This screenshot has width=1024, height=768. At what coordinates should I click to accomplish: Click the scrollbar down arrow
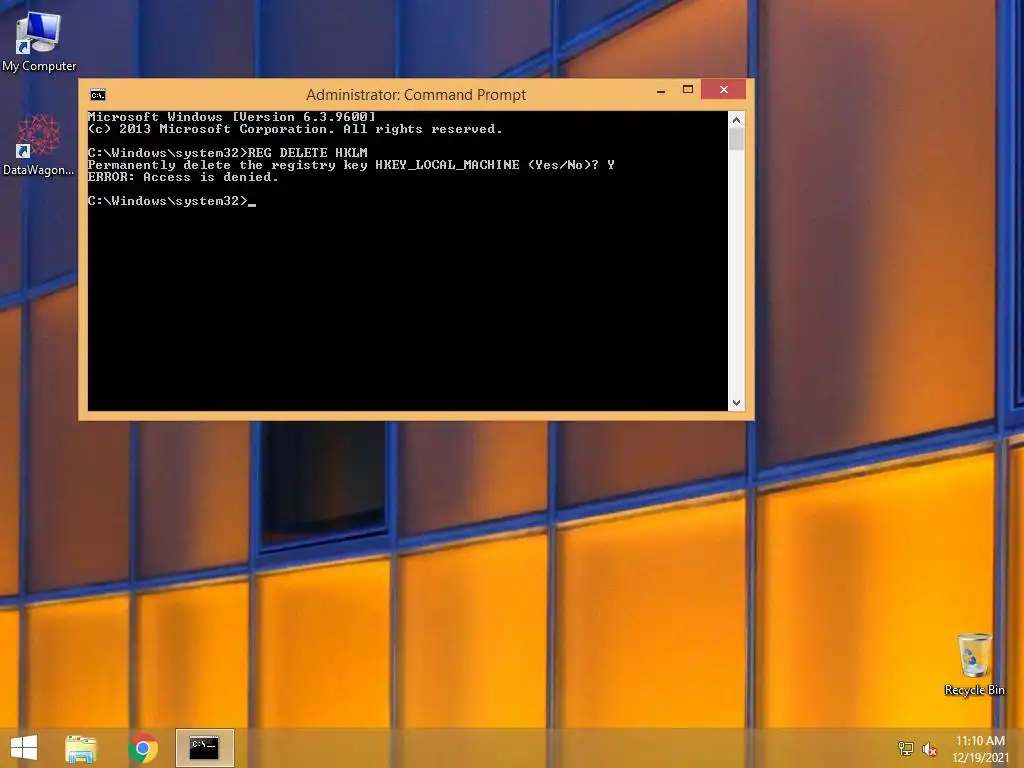(736, 403)
